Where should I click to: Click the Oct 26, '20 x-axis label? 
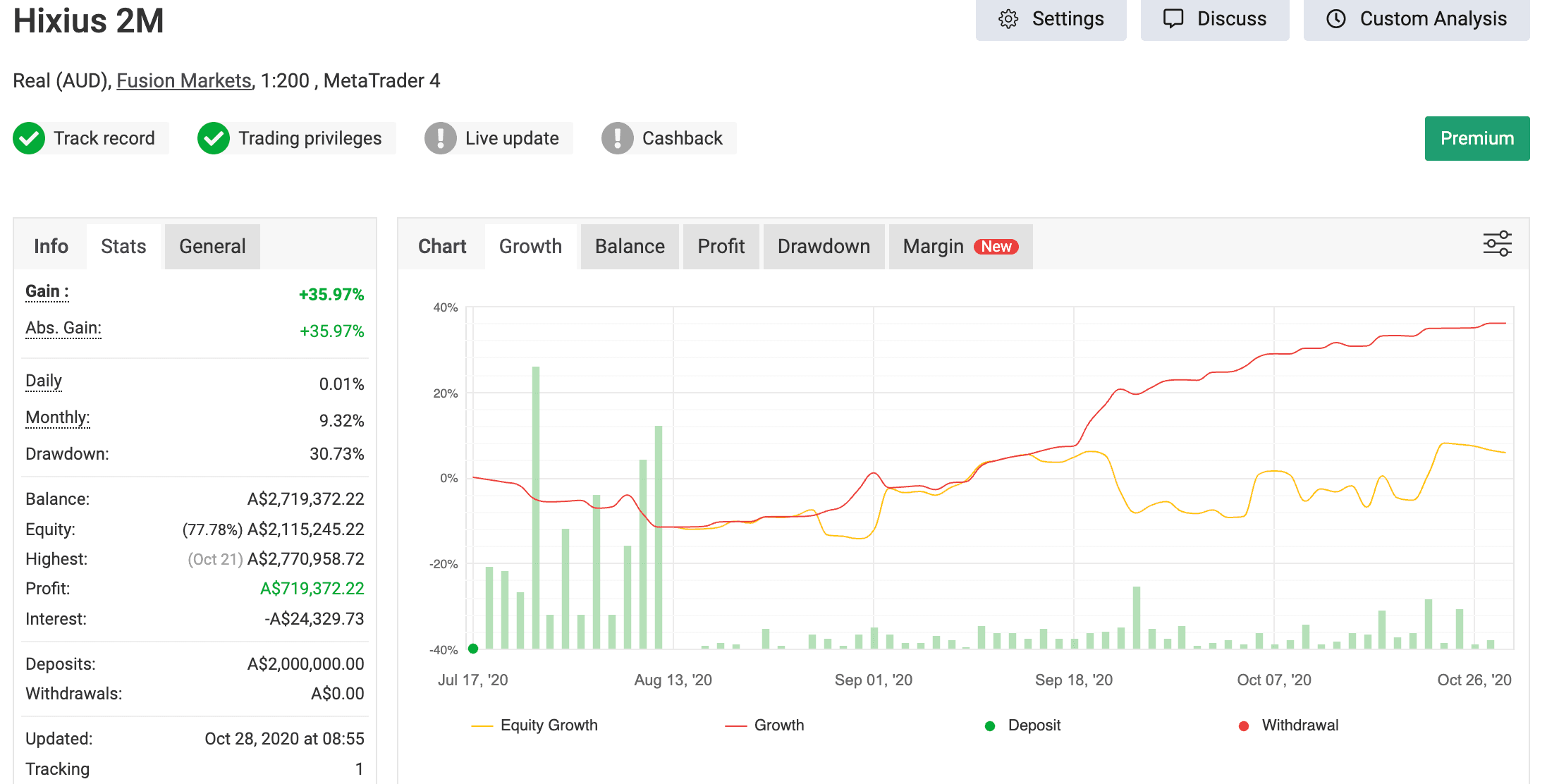click(x=1474, y=680)
